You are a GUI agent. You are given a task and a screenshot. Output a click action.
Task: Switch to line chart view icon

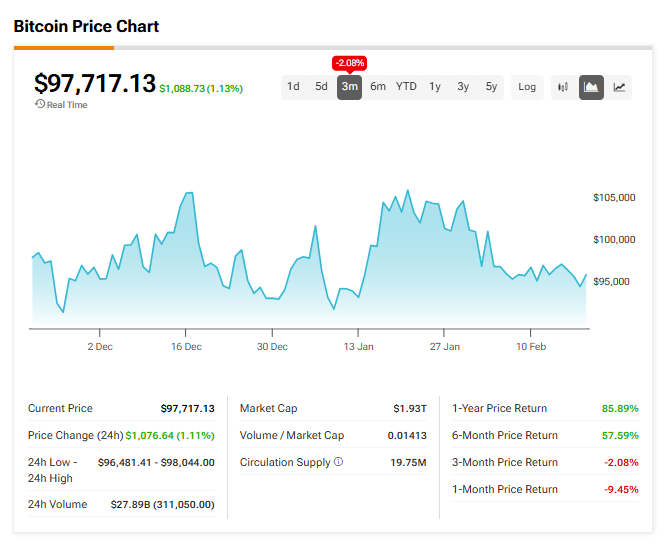tap(619, 87)
